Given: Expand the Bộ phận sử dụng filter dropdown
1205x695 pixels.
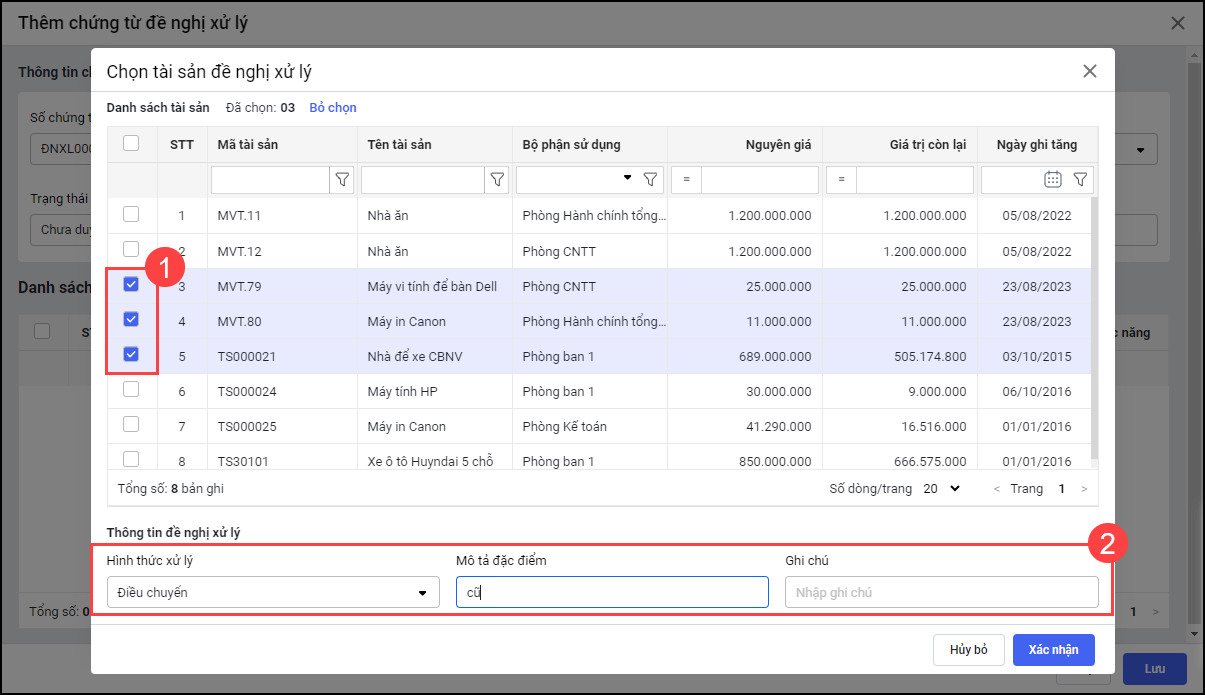Looking at the screenshot, I should tap(627, 178).
